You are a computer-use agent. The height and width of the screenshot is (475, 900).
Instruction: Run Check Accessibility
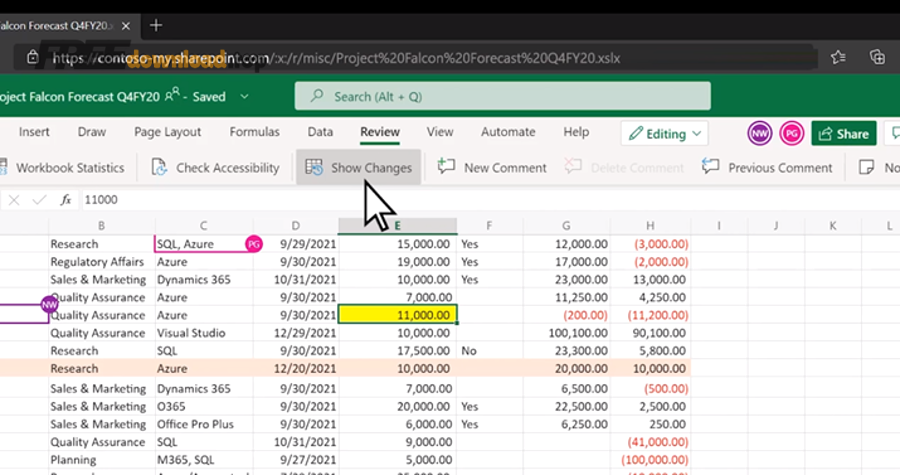(x=215, y=168)
